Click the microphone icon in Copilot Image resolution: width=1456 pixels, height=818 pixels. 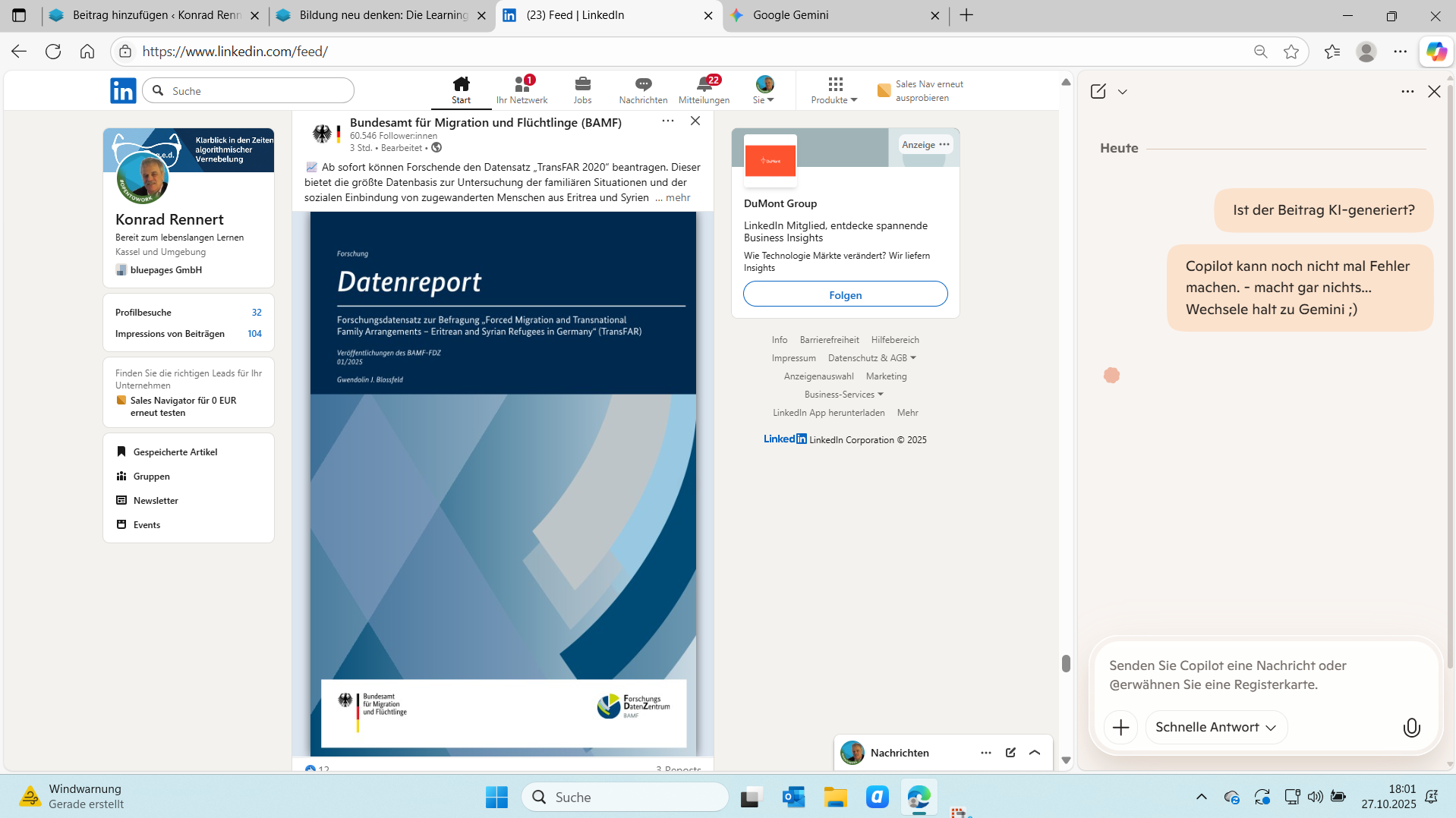coord(1411,728)
